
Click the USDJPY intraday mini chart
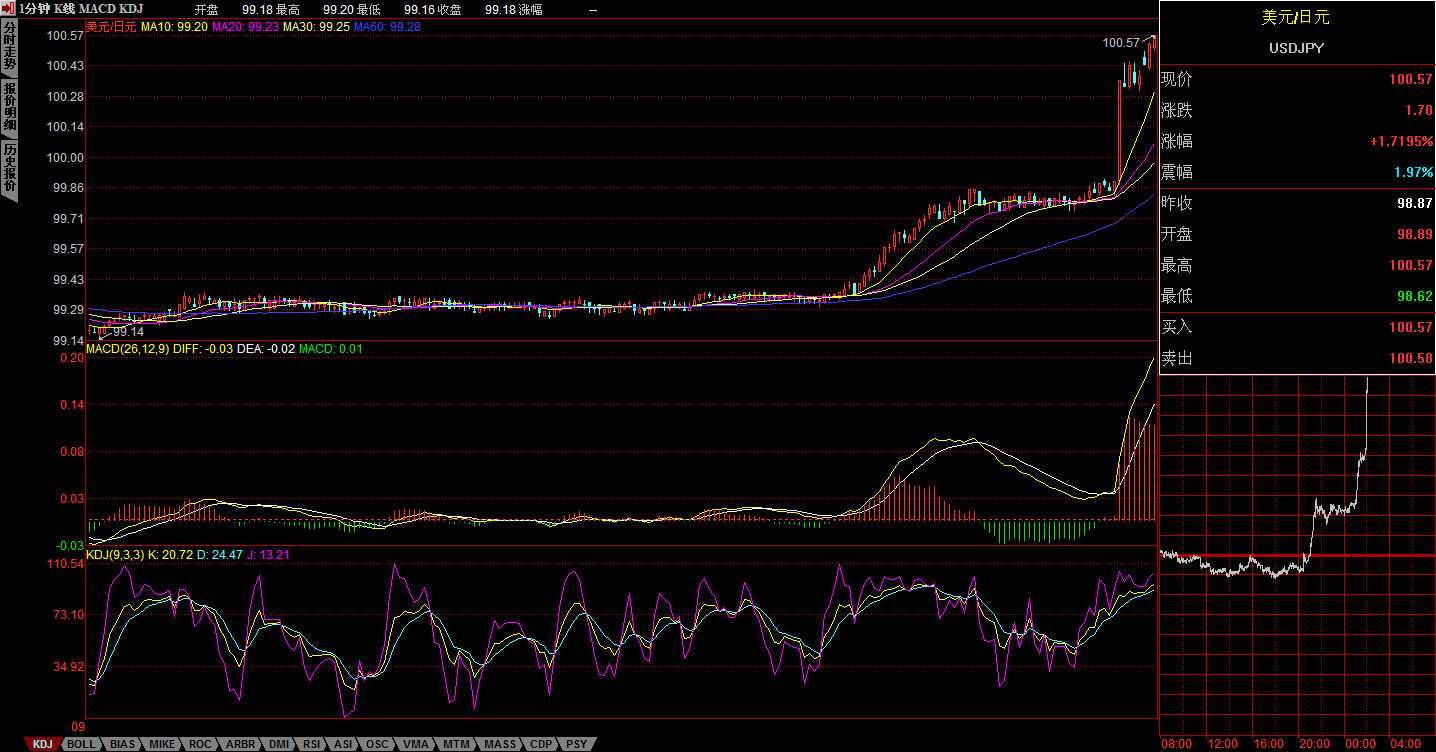[1296, 555]
